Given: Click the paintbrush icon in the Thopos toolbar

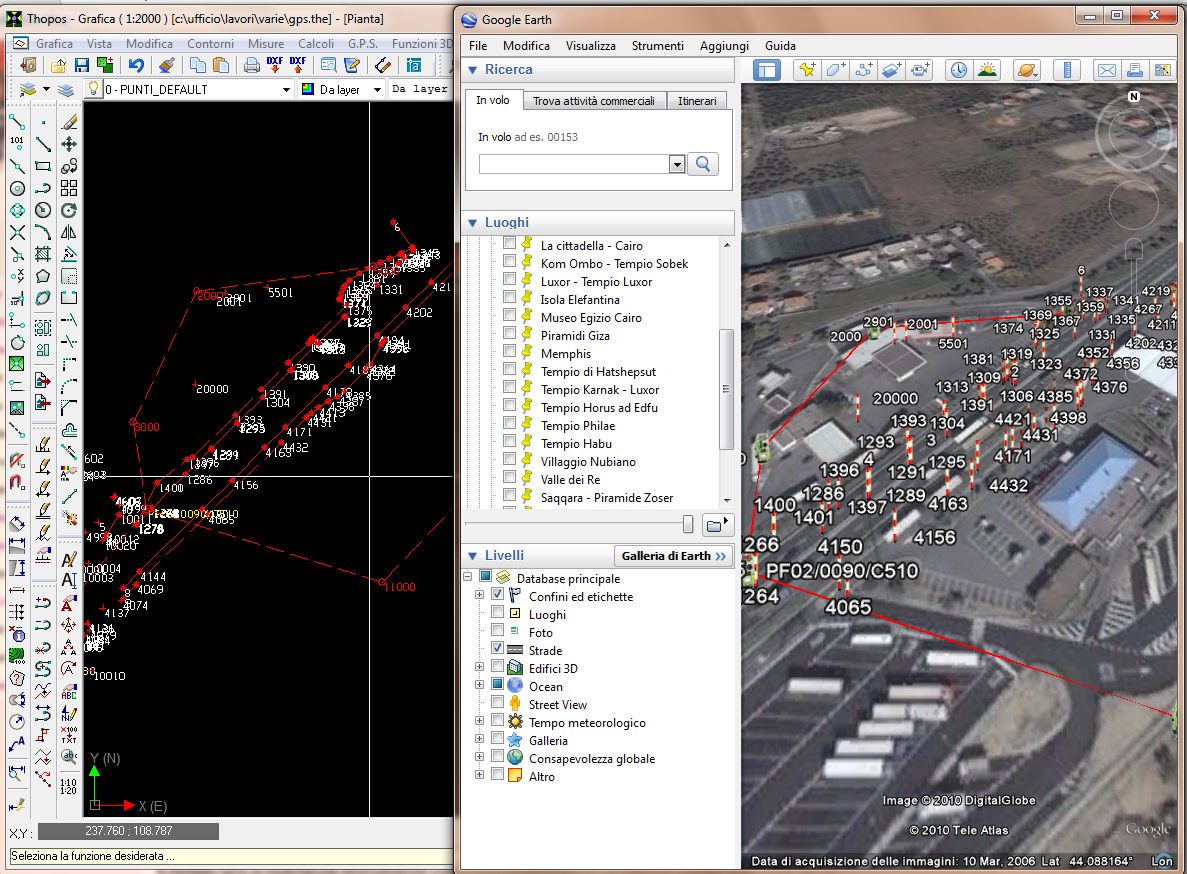Looking at the screenshot, I should point(167,66).
